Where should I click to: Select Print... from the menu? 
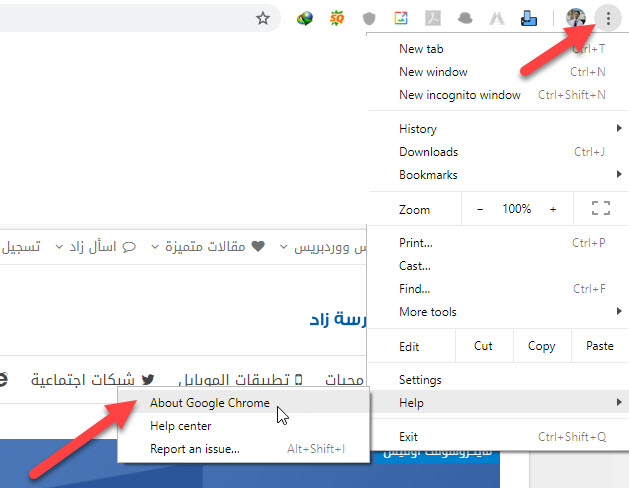[498, 243]
